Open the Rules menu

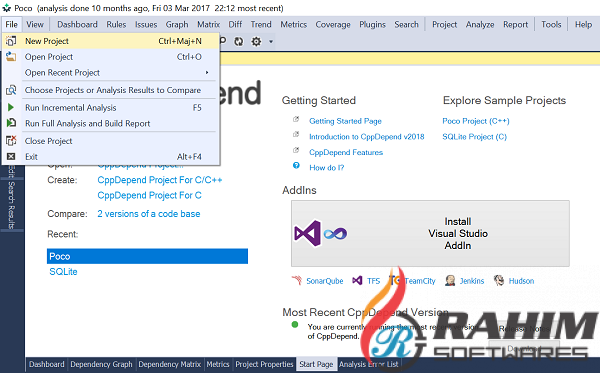point(116,24)
